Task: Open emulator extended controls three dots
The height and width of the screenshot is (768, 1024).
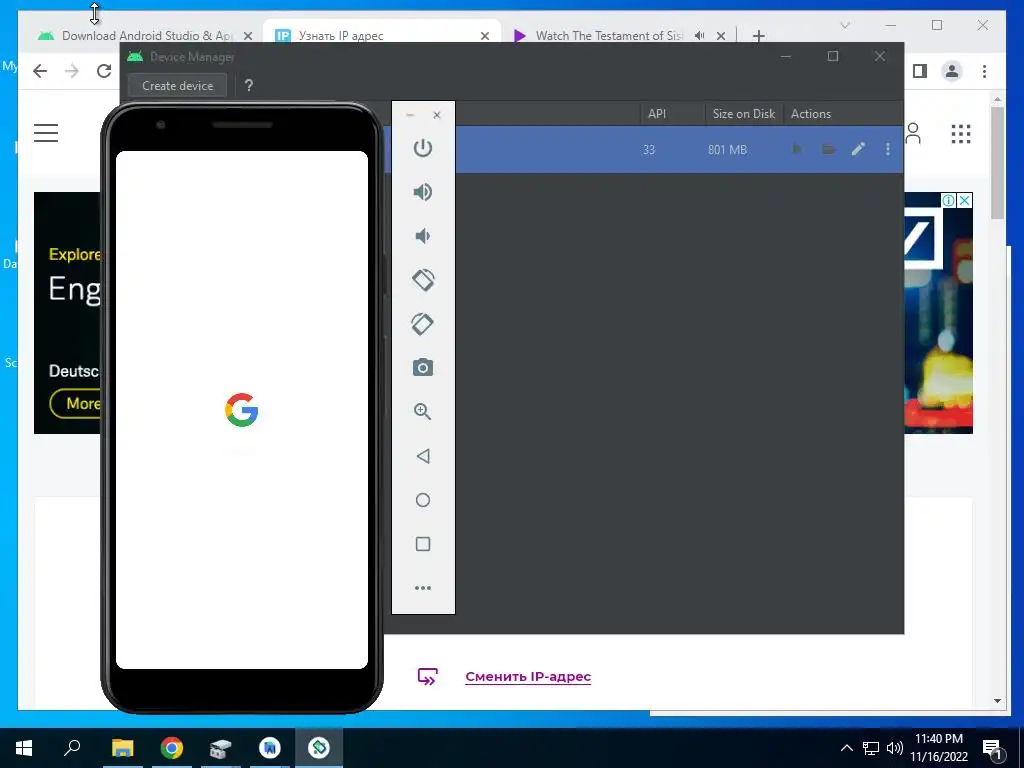Action: (423, 588)
